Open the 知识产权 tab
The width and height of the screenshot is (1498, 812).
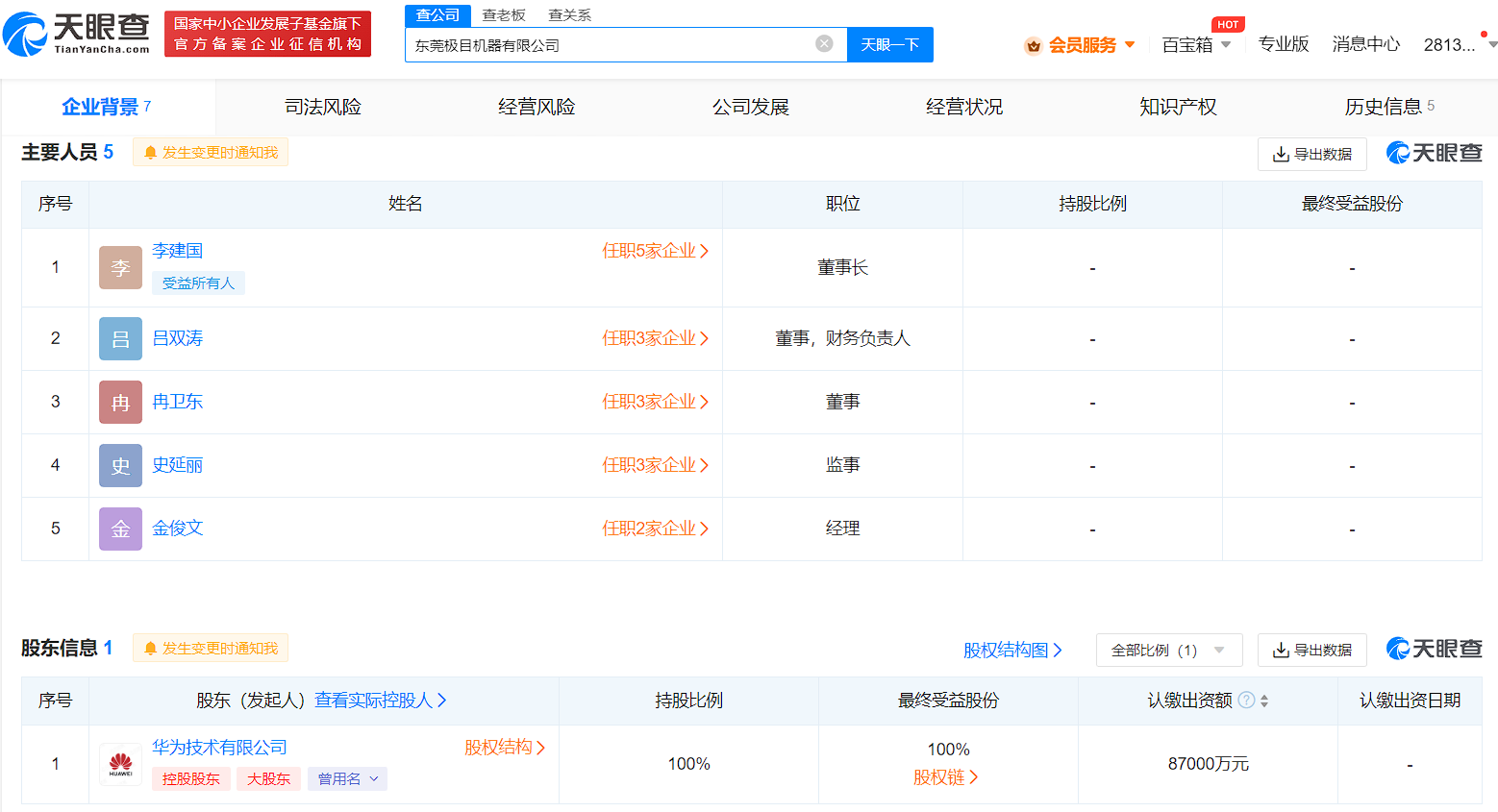pyautogui.click(x=1178, y=107)
